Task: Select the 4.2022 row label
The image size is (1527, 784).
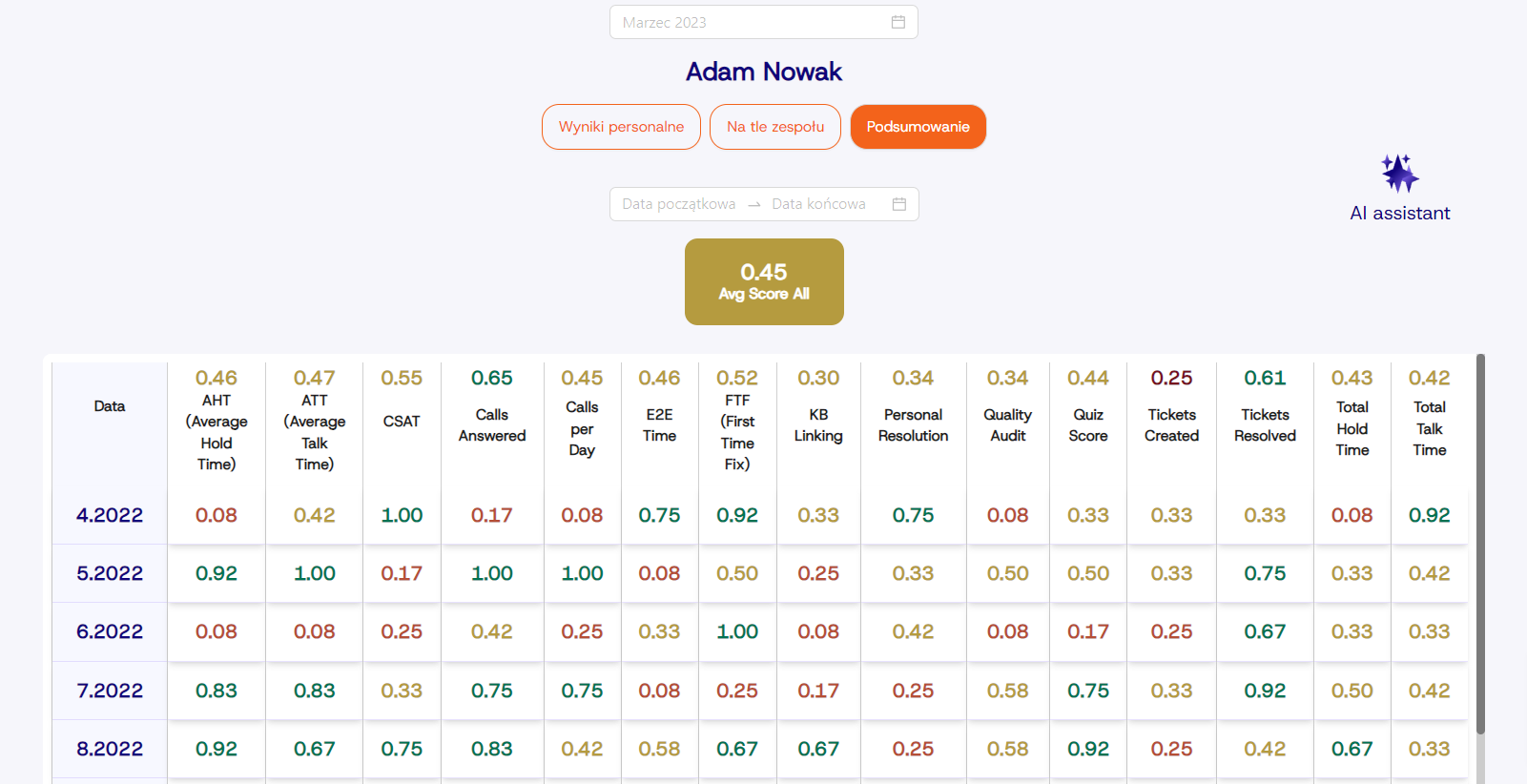Action: 110,515
